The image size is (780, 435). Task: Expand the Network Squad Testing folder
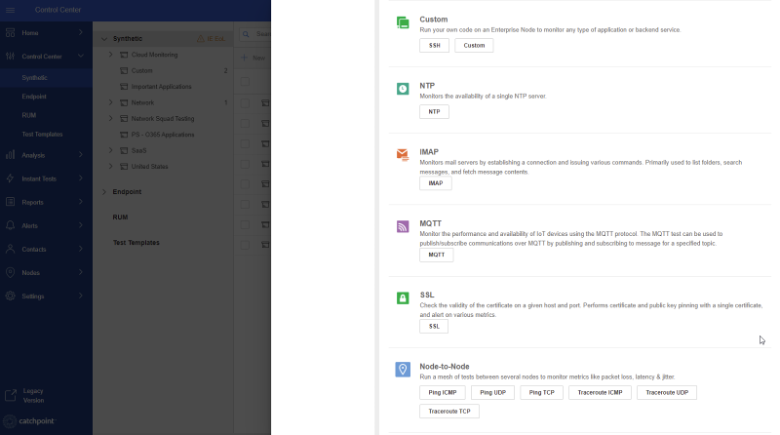(x=111, y=118)
